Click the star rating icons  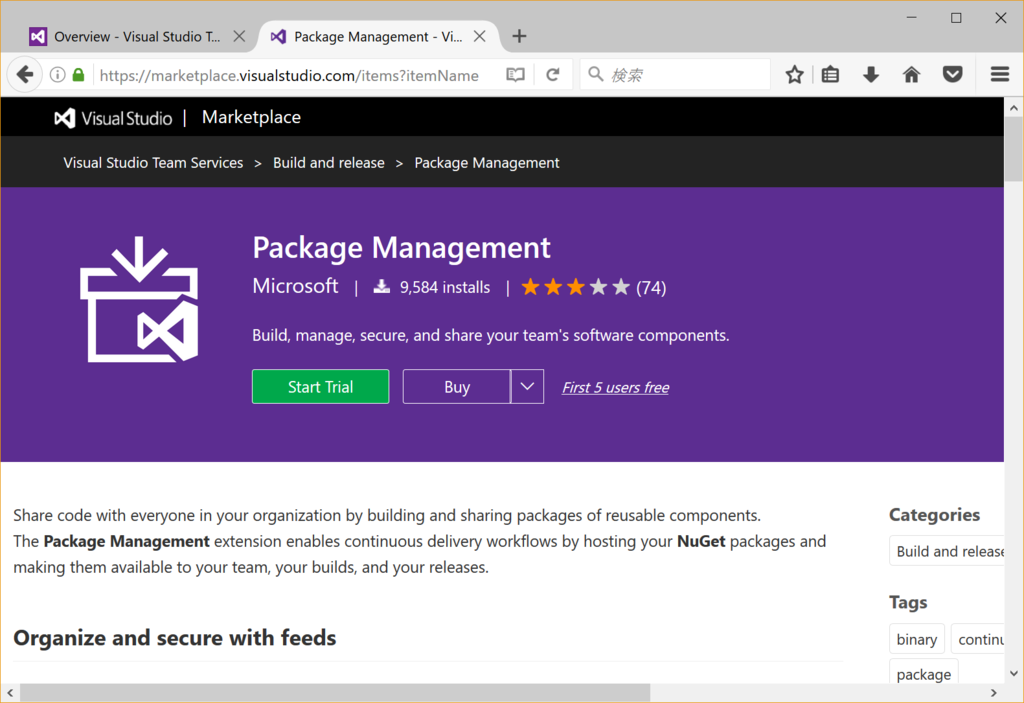click(575, 287)
